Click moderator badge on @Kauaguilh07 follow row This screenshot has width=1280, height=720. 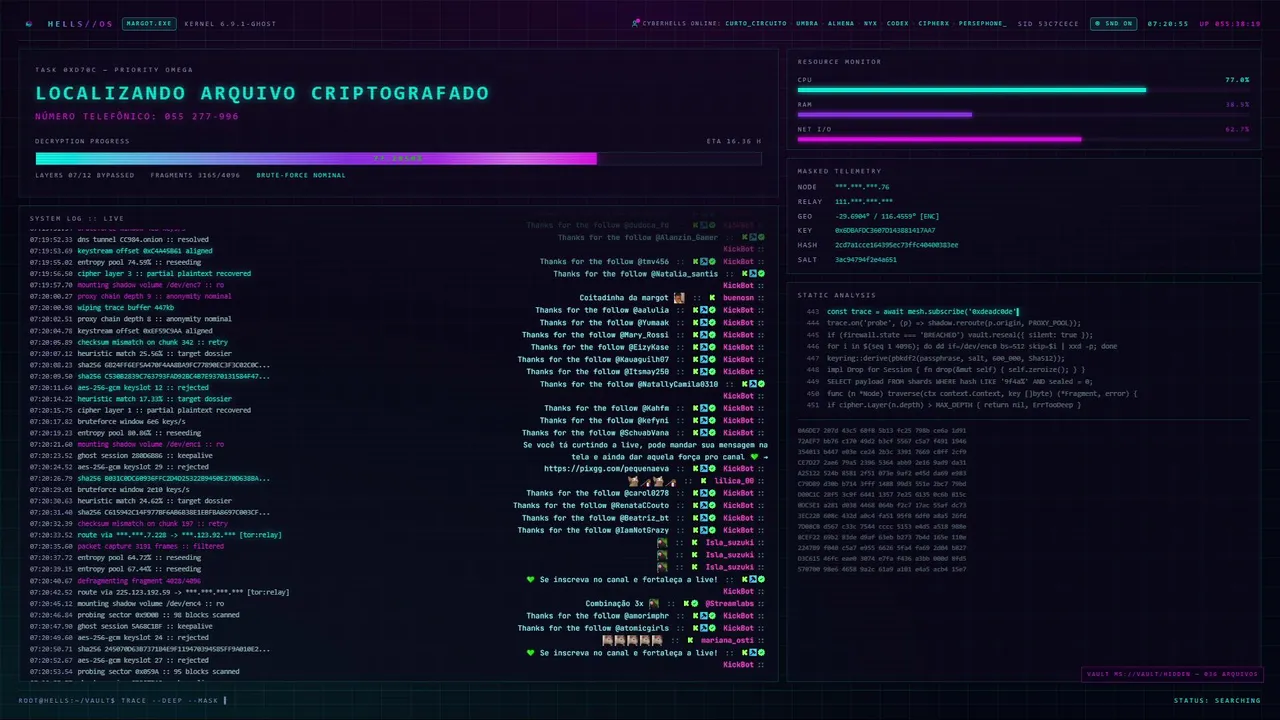click(x=704, y=359)
